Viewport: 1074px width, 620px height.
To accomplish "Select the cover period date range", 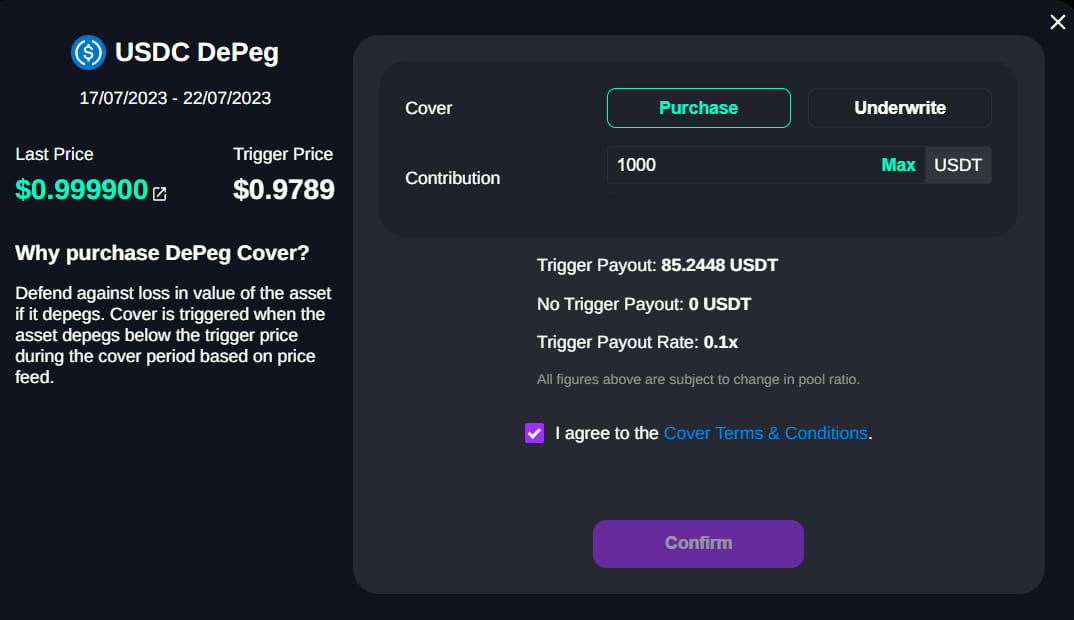I will pyautogui.click(x=175, y=98).
